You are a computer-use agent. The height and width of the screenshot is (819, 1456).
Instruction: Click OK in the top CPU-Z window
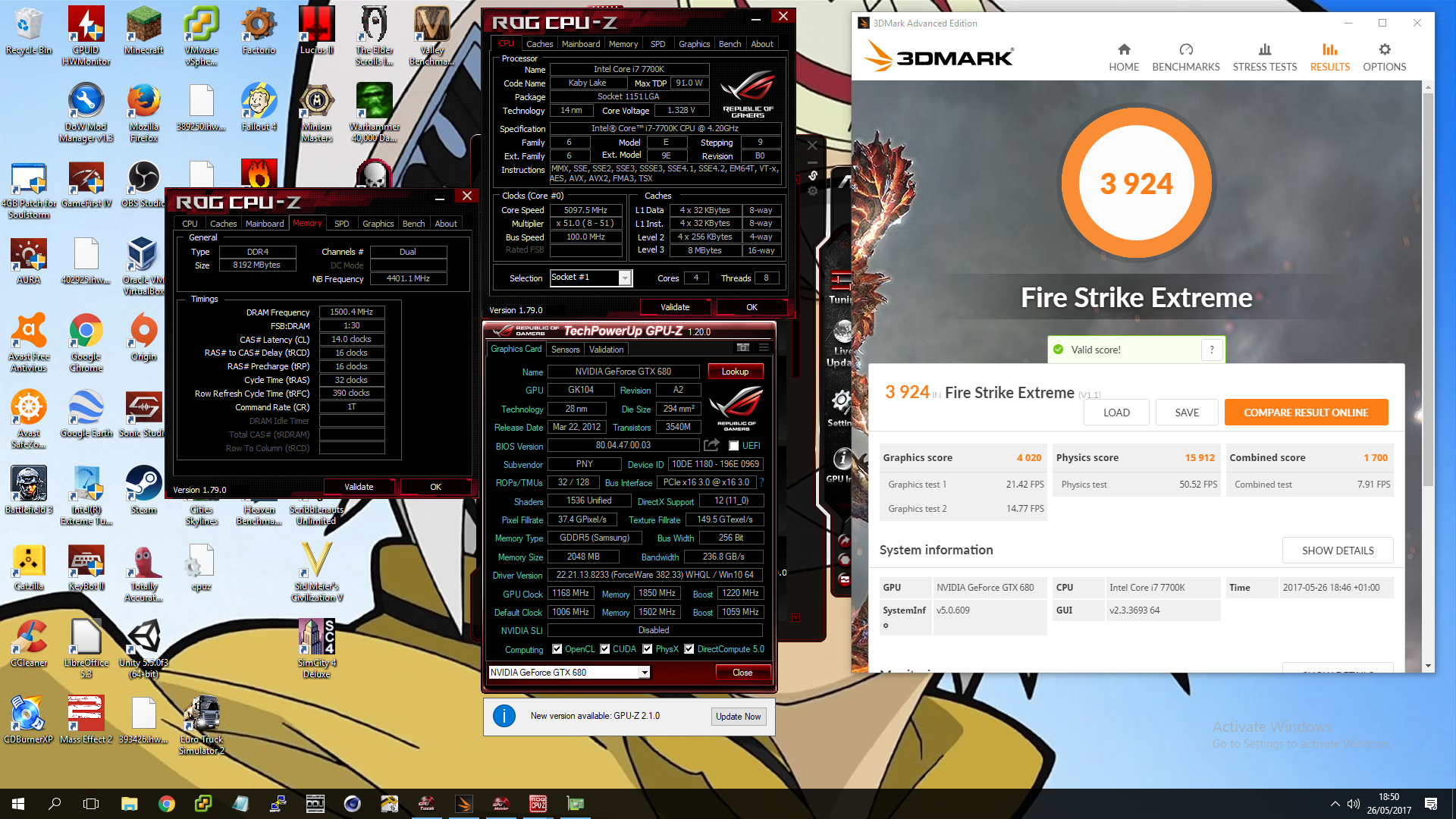click(752, 307)
